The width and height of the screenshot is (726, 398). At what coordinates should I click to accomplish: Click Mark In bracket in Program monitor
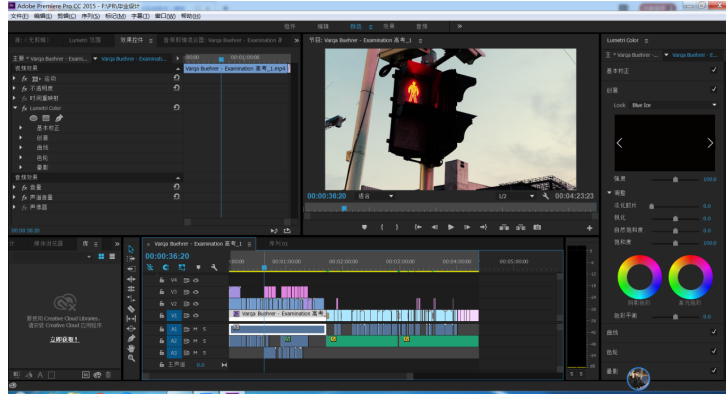coord(382,227)
